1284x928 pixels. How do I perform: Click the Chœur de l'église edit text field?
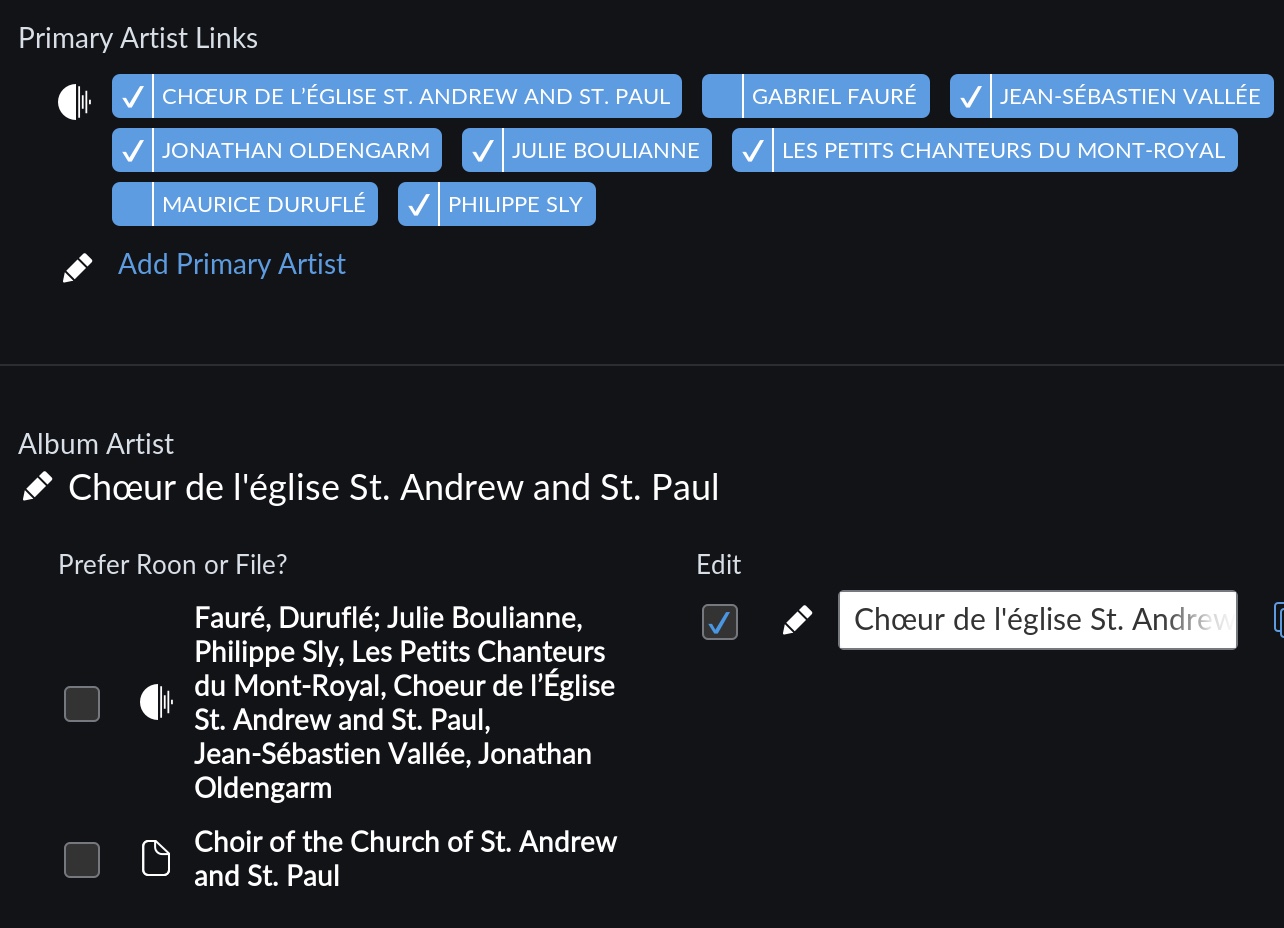pos(1037,620)
